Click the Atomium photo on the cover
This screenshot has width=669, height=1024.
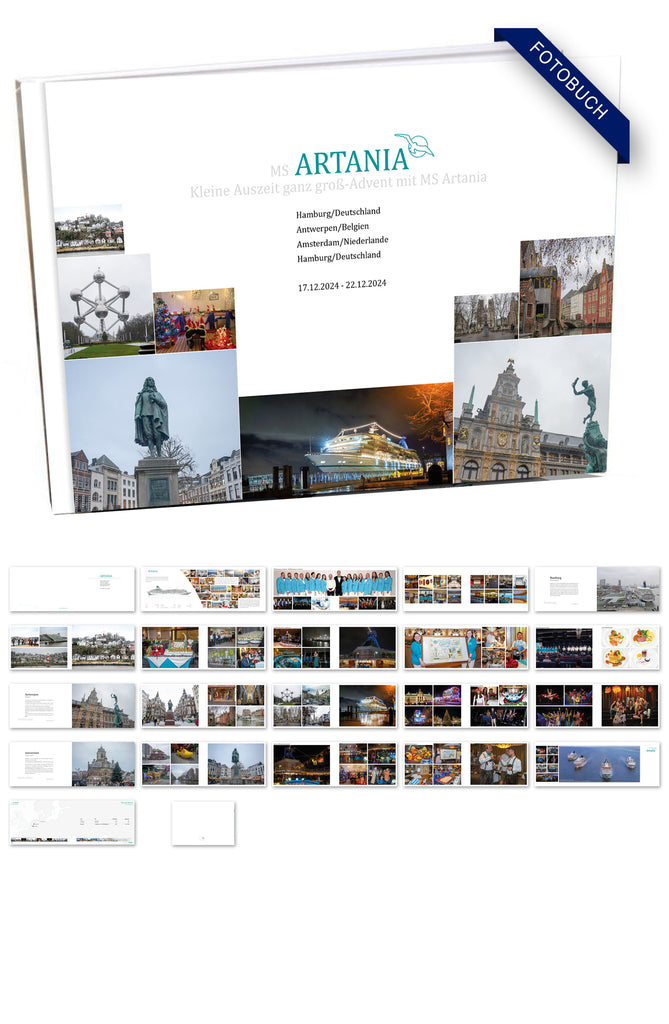(105, 306)
